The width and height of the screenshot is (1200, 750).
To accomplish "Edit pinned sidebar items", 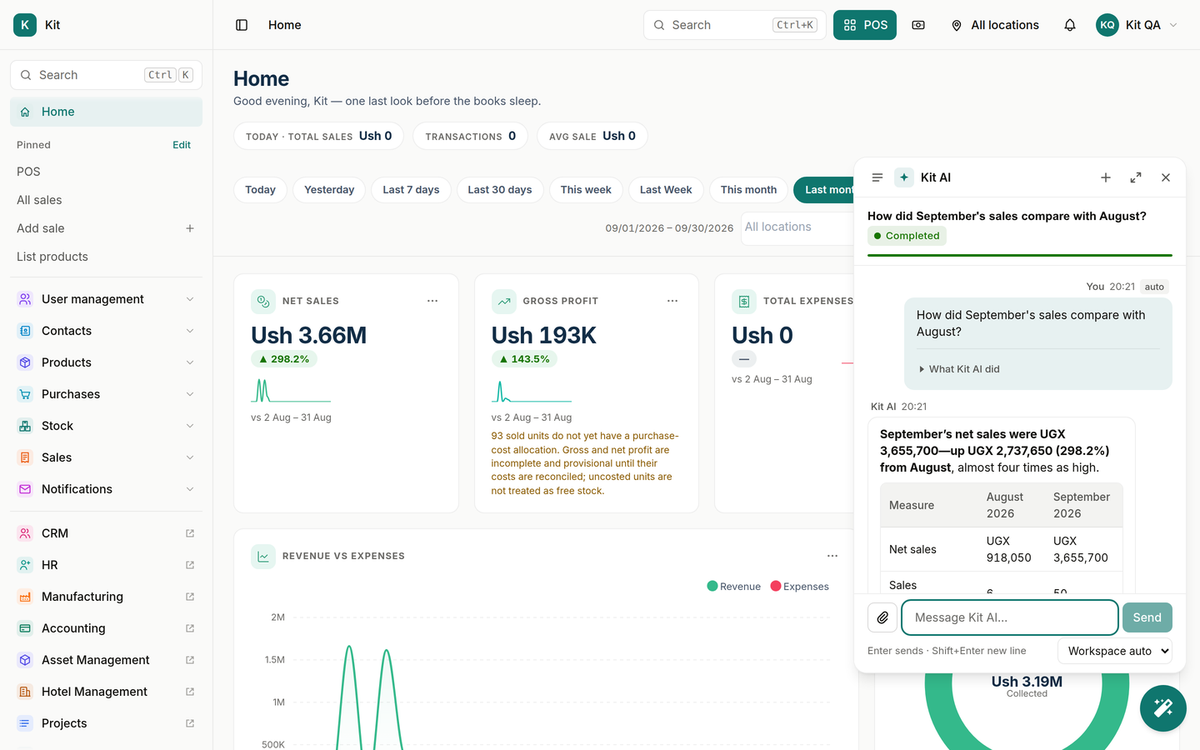I will pos(181,145).
